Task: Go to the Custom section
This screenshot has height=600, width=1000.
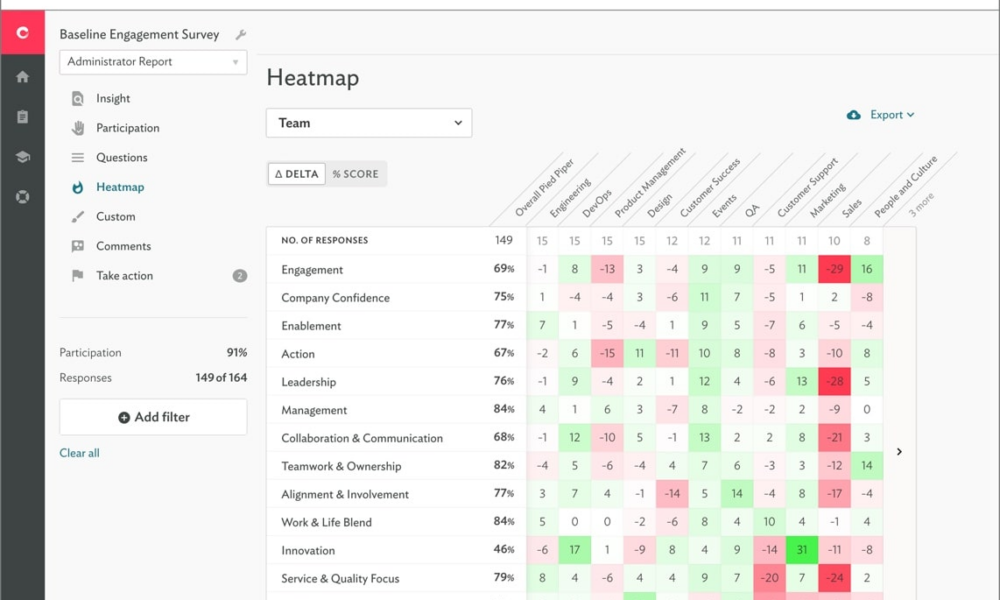Action: (x=115, y=217)
